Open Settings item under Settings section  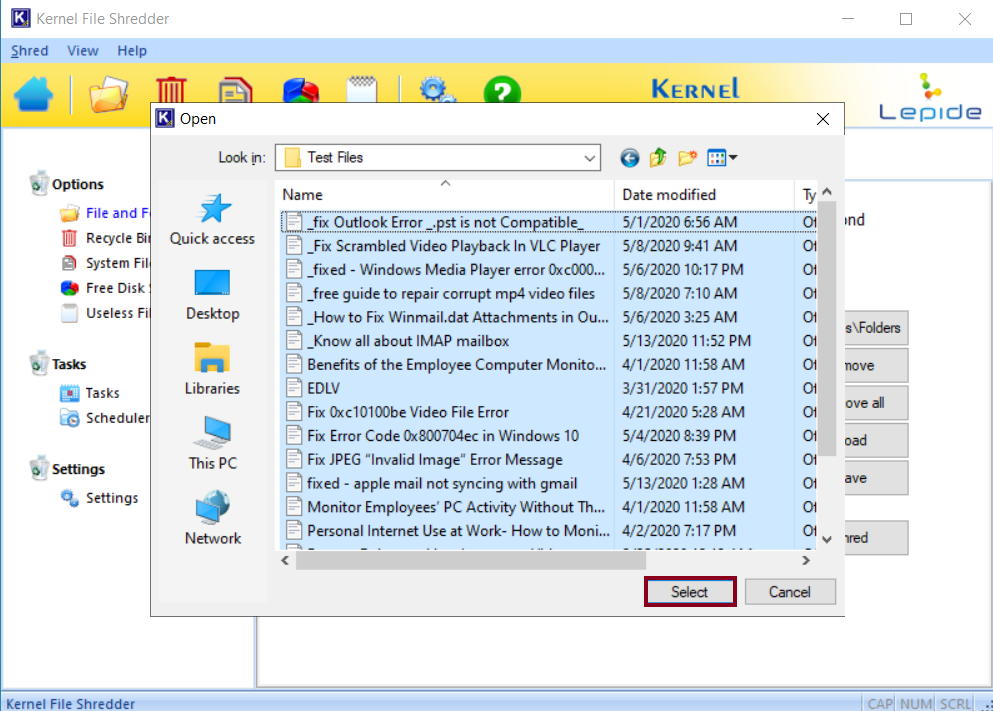[99, 498]
